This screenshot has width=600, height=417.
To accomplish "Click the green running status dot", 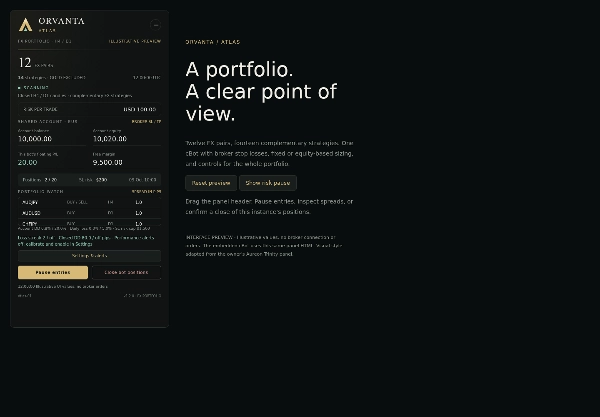I will click(x=19, y=88).
